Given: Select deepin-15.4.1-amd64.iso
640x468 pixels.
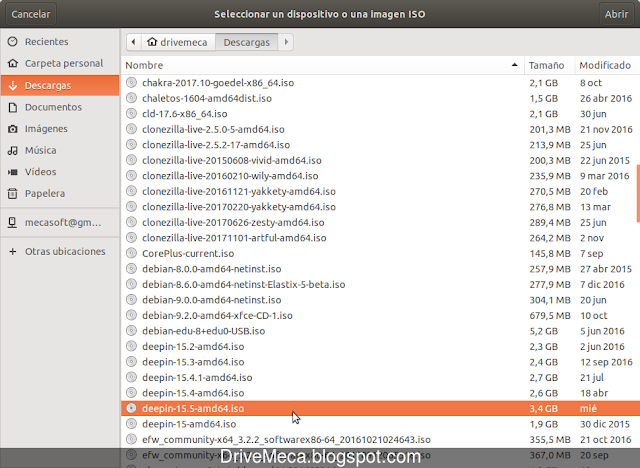Looking at the screenshot, I should 380,377.
